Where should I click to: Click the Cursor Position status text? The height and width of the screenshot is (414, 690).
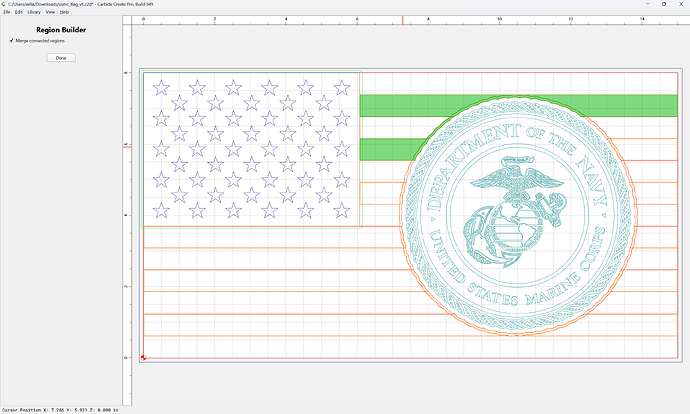60,410
